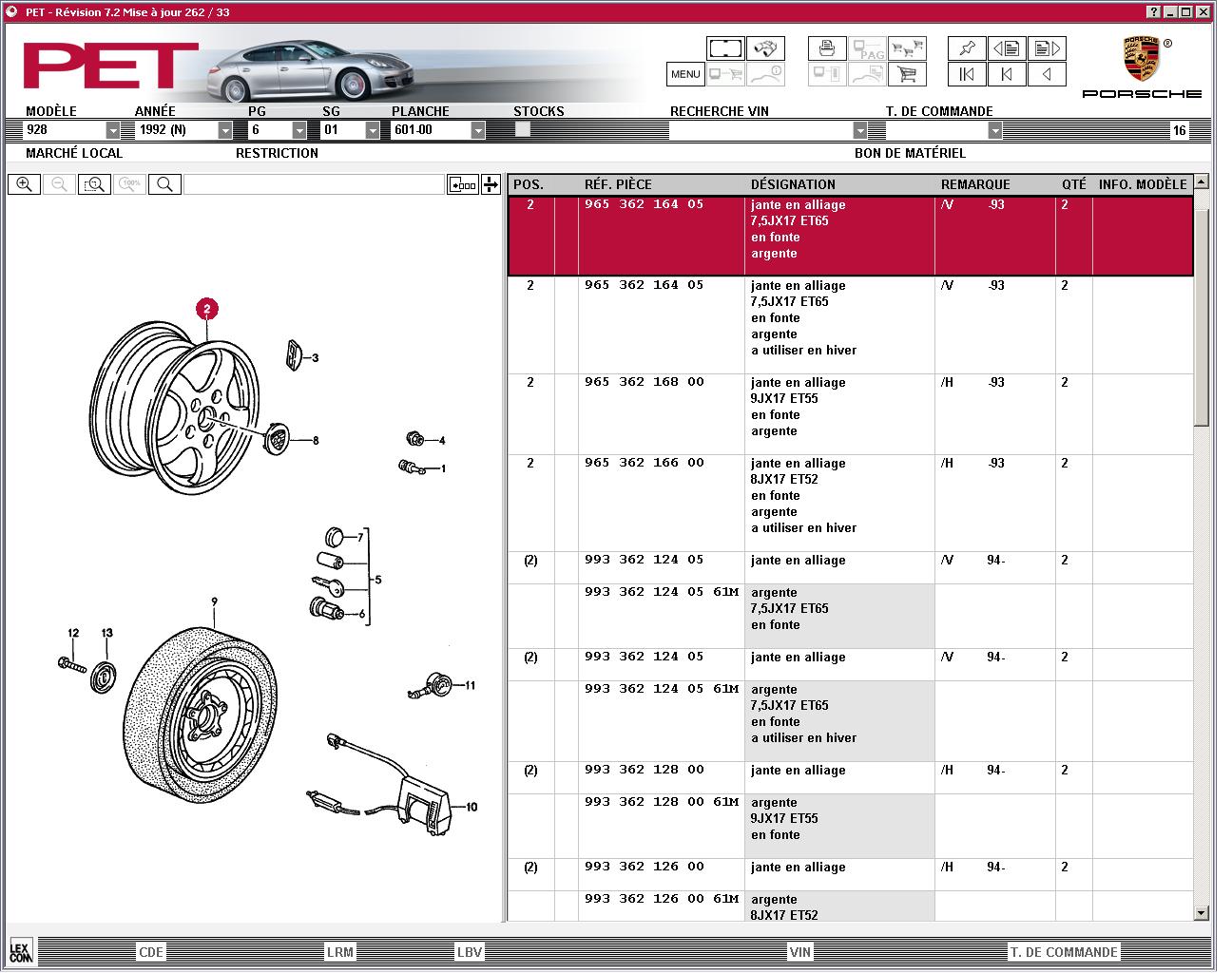
Task: Click the printer icon
Action: 827,48
